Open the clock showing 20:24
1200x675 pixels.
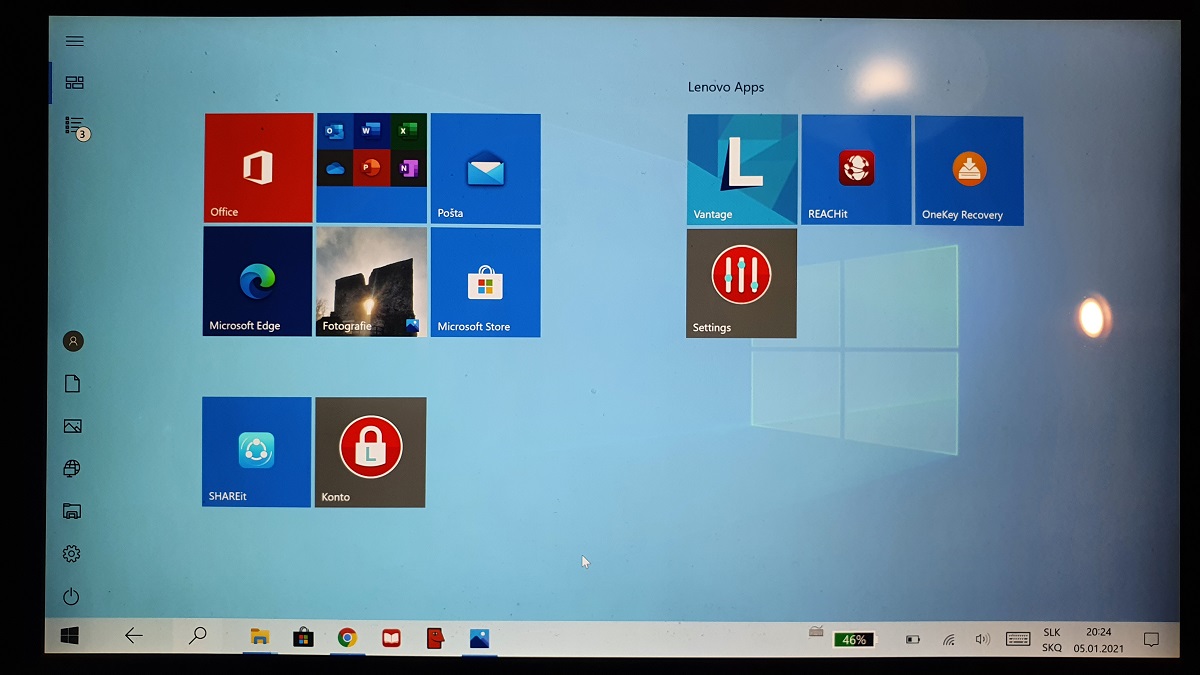1098,640
